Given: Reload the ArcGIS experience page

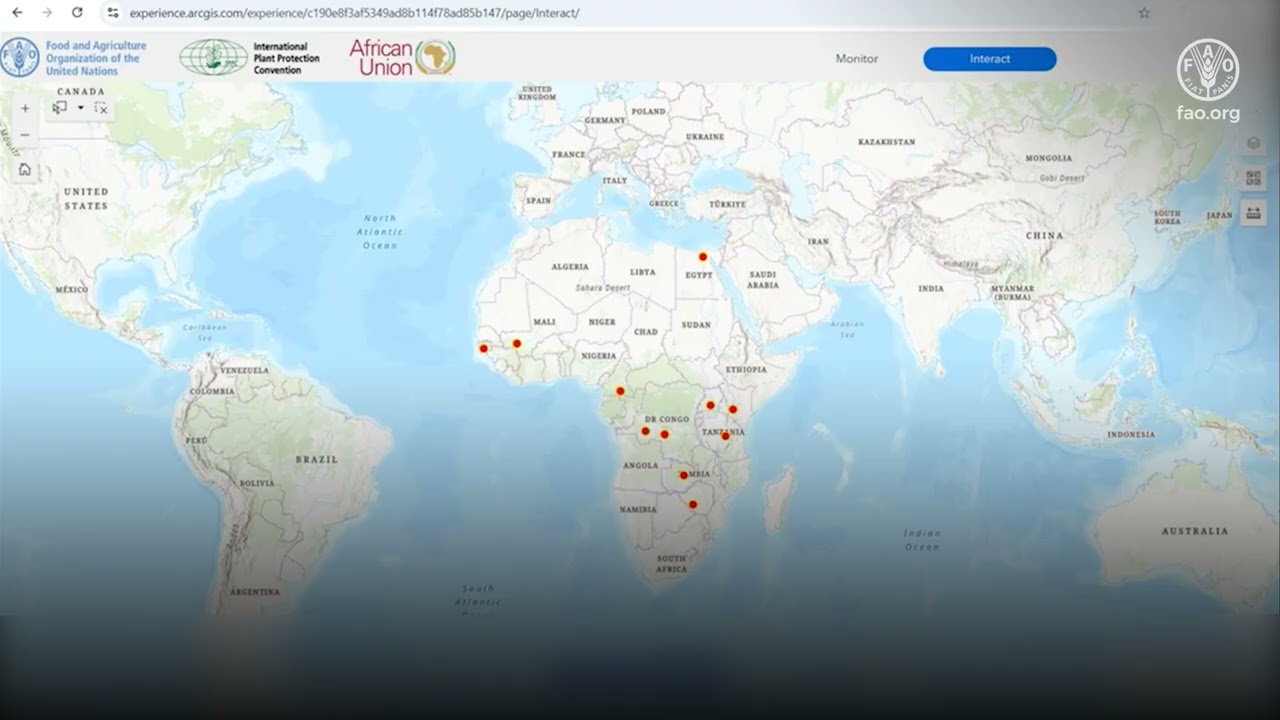Looking at the screenshot, I should tap(77, 13).
